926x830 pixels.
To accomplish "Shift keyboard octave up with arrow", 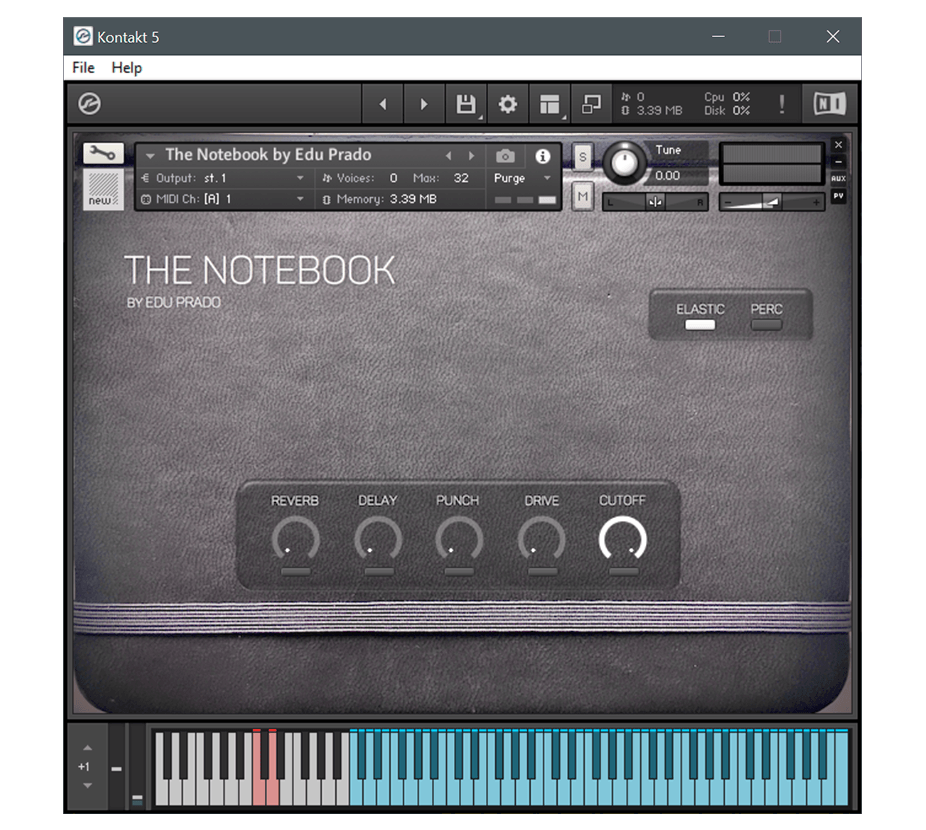I will (x=87, y=748).
